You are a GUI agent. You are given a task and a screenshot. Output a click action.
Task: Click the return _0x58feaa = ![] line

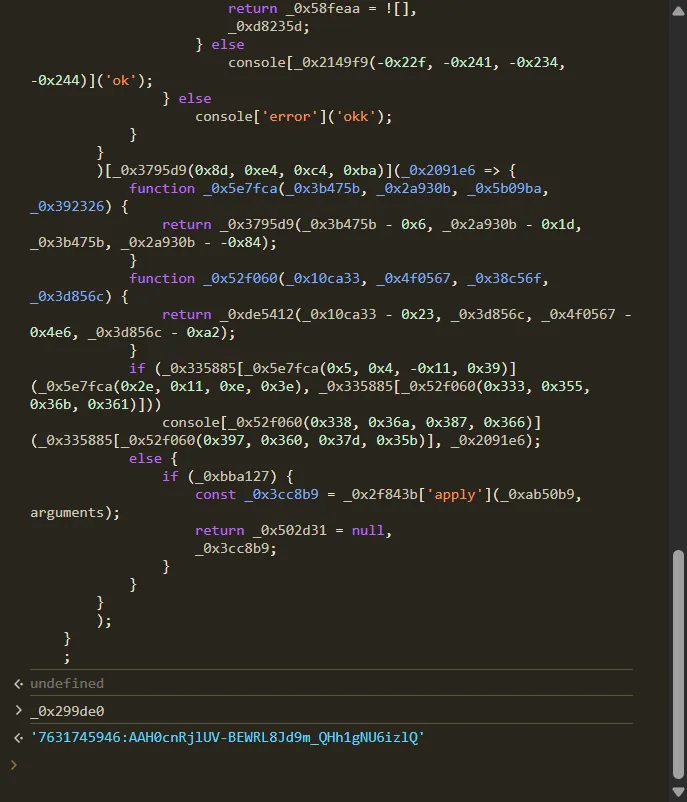tap(322, 9)
